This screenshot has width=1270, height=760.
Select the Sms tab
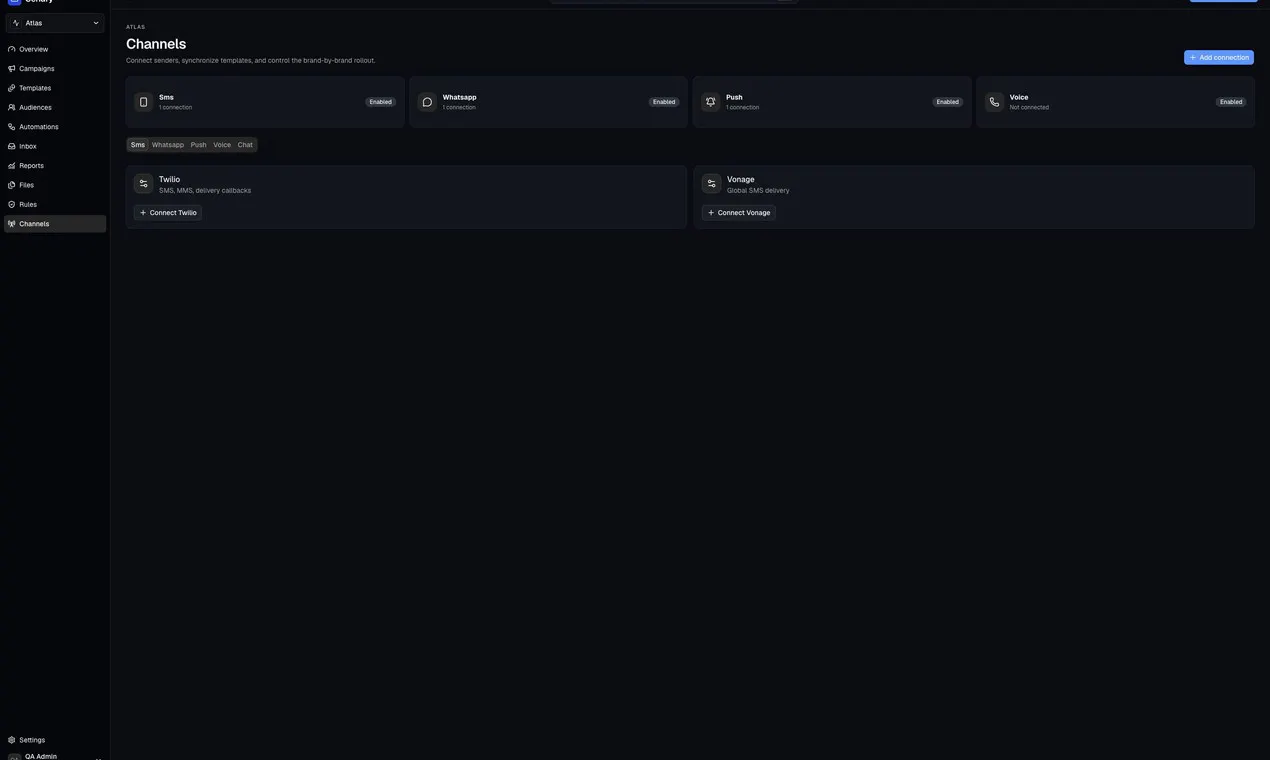click(138, 145)
